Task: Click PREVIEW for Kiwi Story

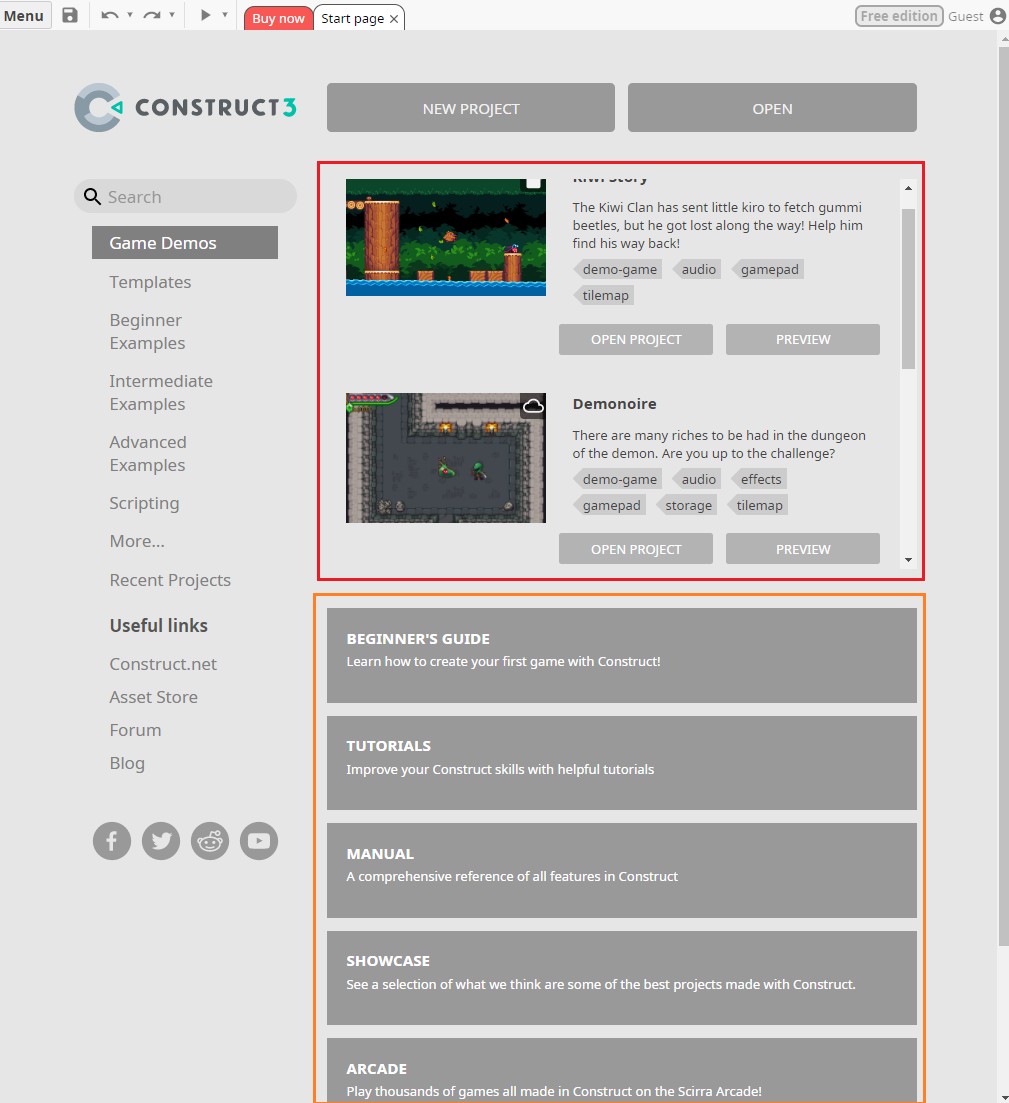Action: (803, 340)
